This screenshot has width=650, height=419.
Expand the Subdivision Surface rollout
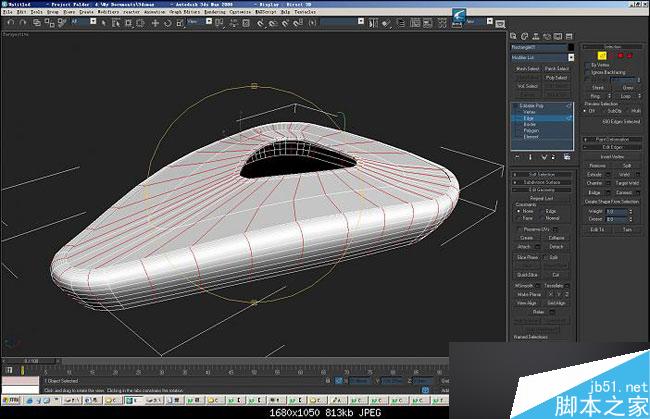(541, 182)
